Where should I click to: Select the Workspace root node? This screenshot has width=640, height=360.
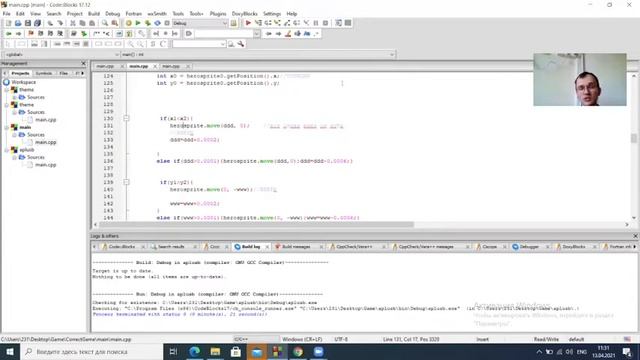(x=23, y=82)
